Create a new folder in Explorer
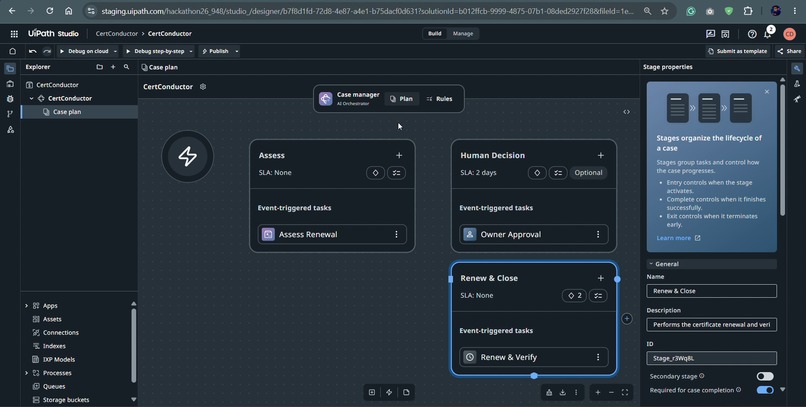This screenshot has width=806, height=407. point(99,67)
